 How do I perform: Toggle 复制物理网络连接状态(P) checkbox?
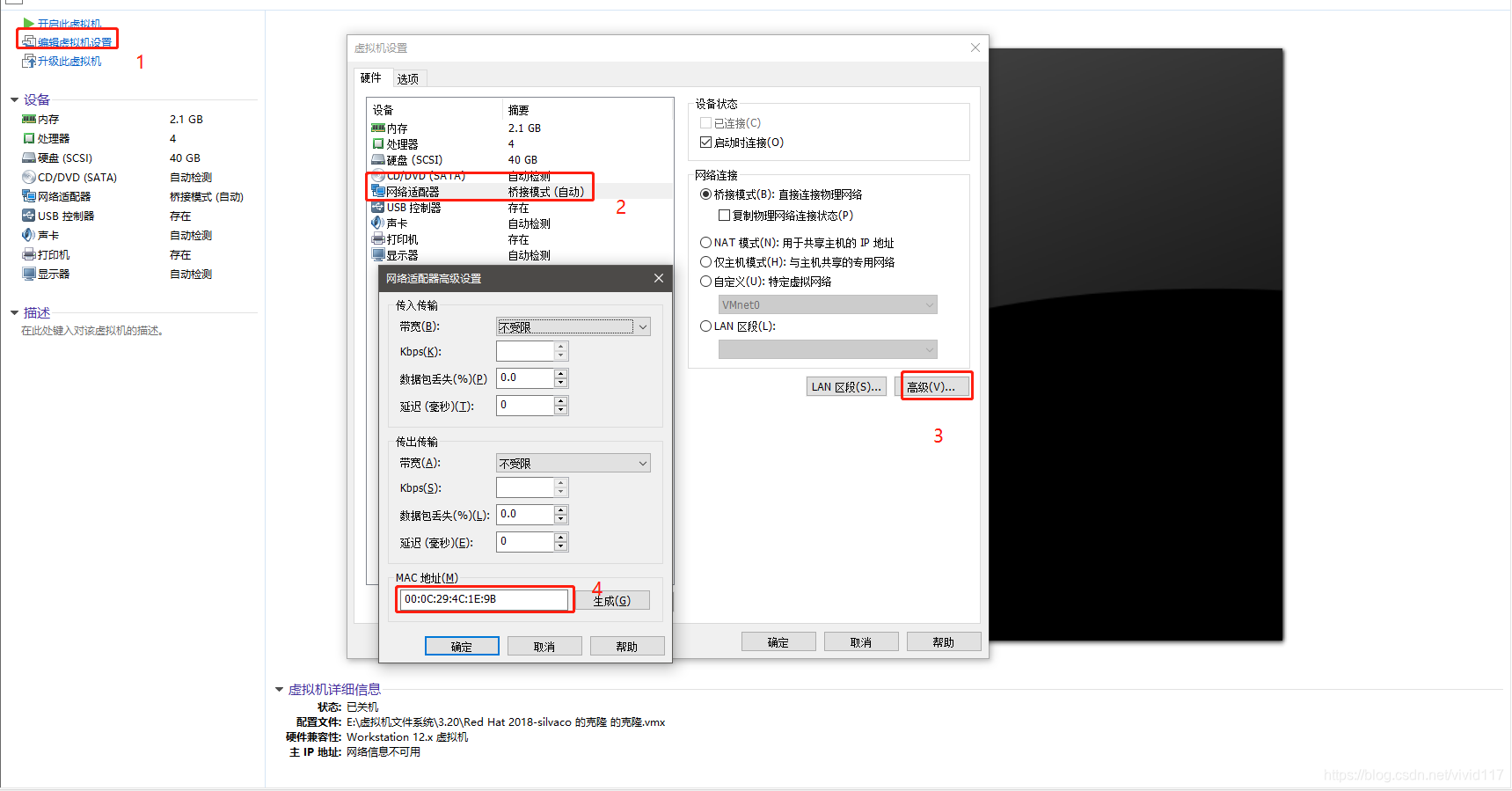point(724,216)
